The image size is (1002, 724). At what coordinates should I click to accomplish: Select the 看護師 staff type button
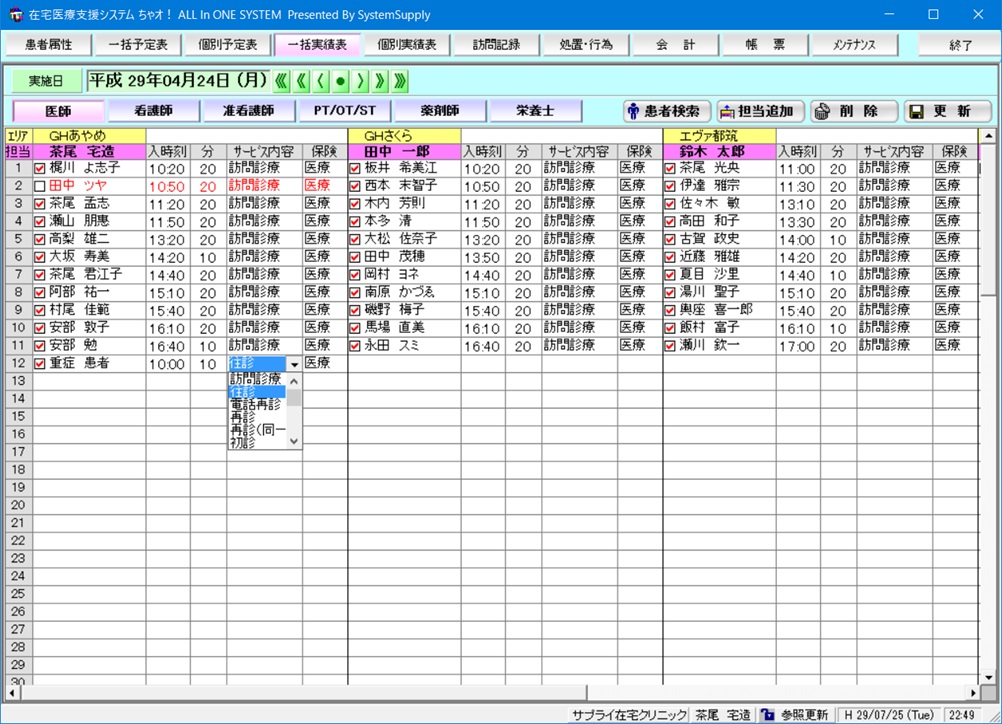153,111
